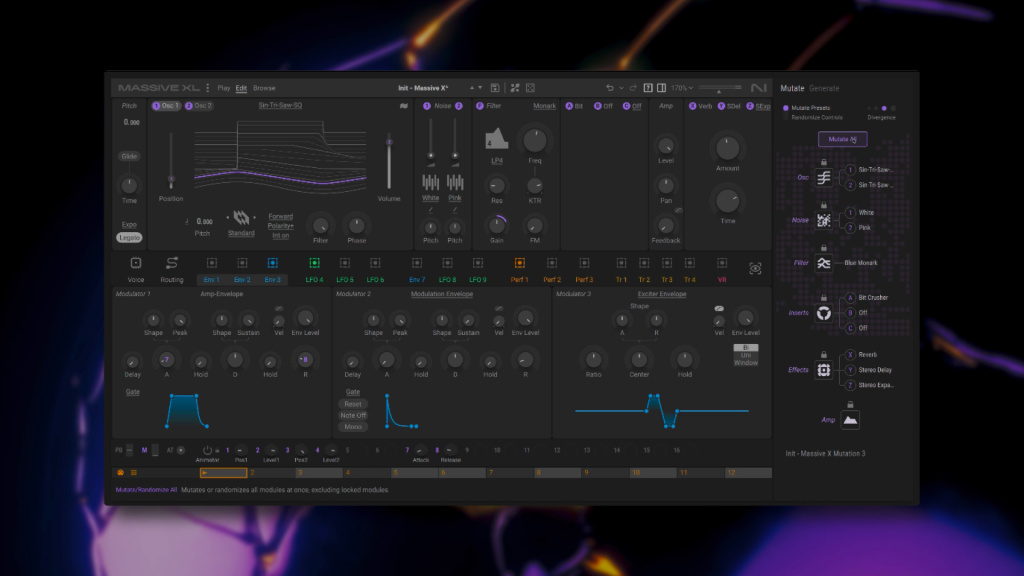Click the Mutate All button
Image resolution: width=1024 pixels, height=576 pixels.
coord(842,139)
